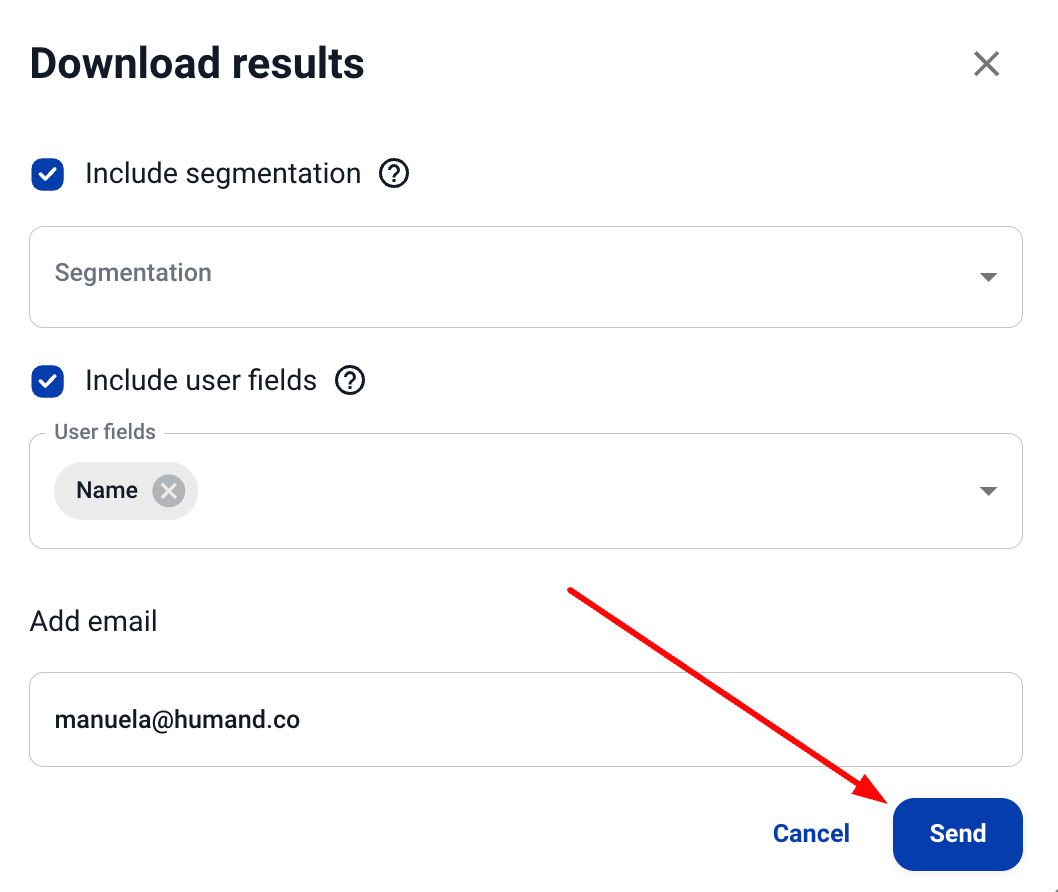Remove the Name chip from User fields

pyautogui.click(x=169, y=491)
